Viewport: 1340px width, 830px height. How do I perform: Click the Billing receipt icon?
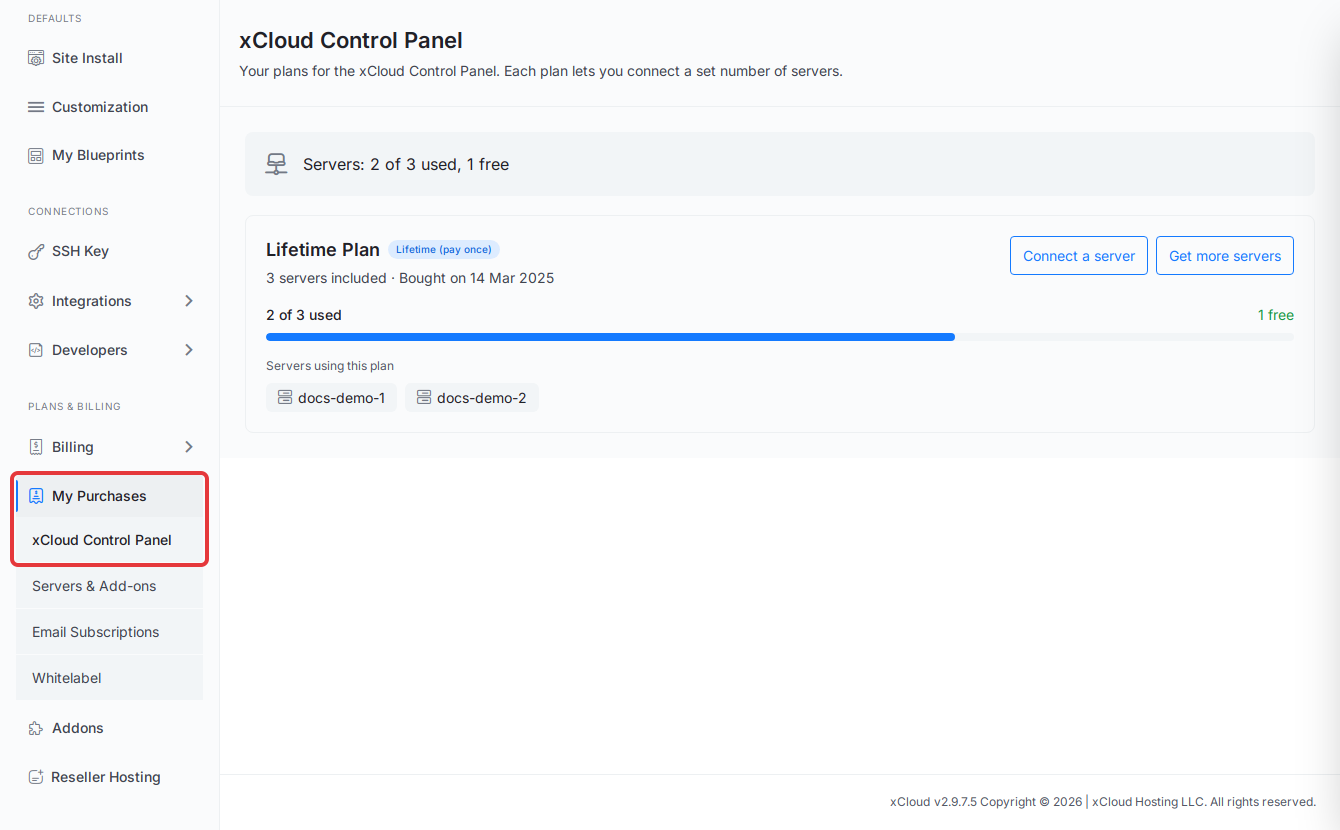pos(36,447)
